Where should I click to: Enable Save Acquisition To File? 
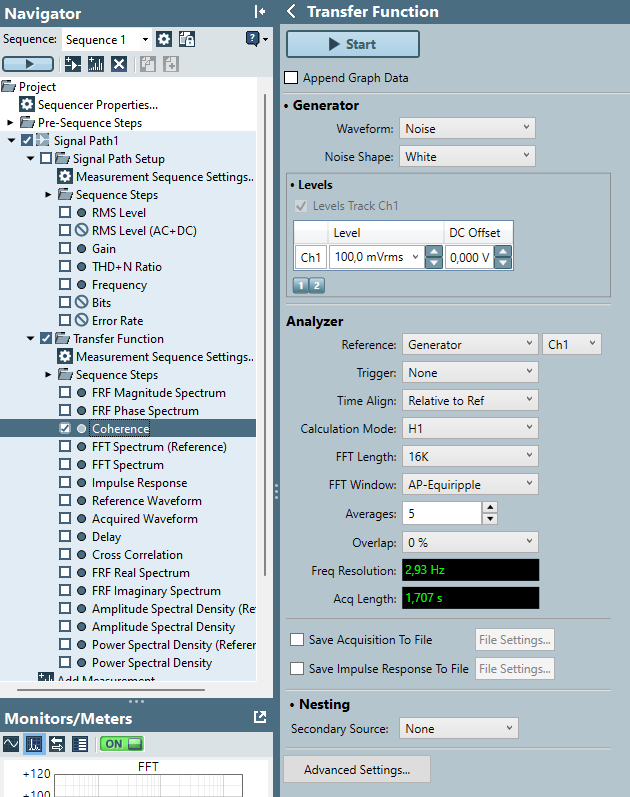[x=297, y=639]
